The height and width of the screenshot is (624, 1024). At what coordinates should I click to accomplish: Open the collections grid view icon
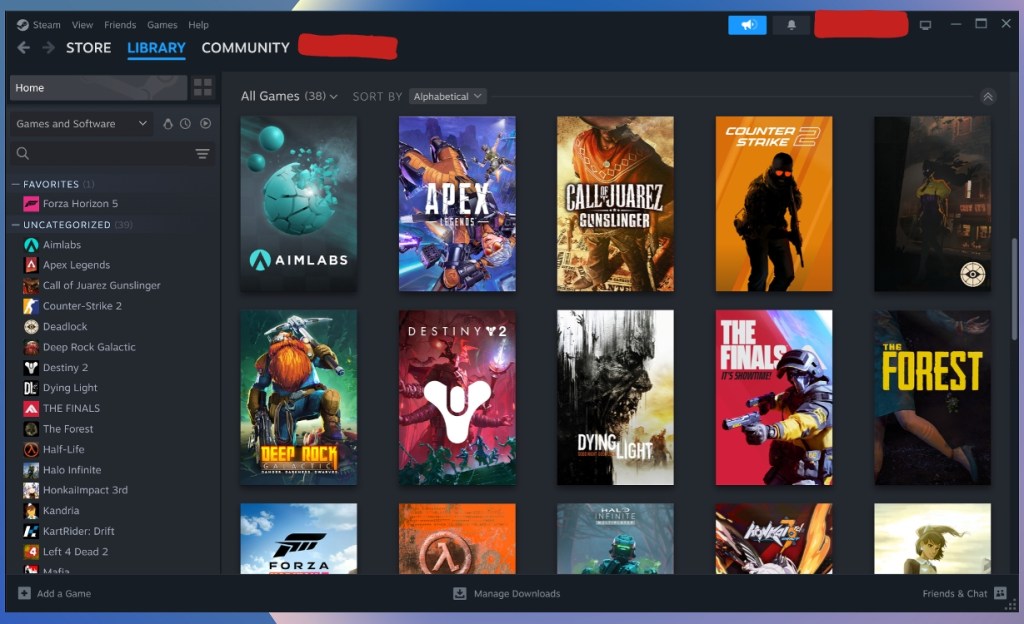[x=202, y=87]
